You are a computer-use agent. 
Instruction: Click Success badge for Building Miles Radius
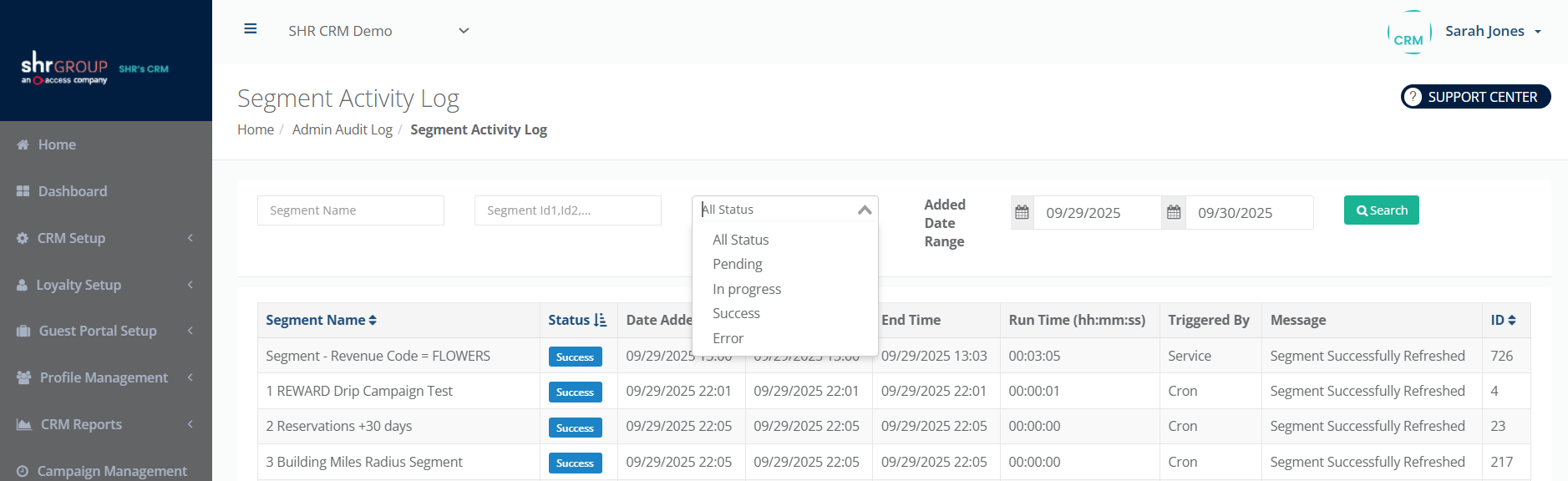coord(576,463)
